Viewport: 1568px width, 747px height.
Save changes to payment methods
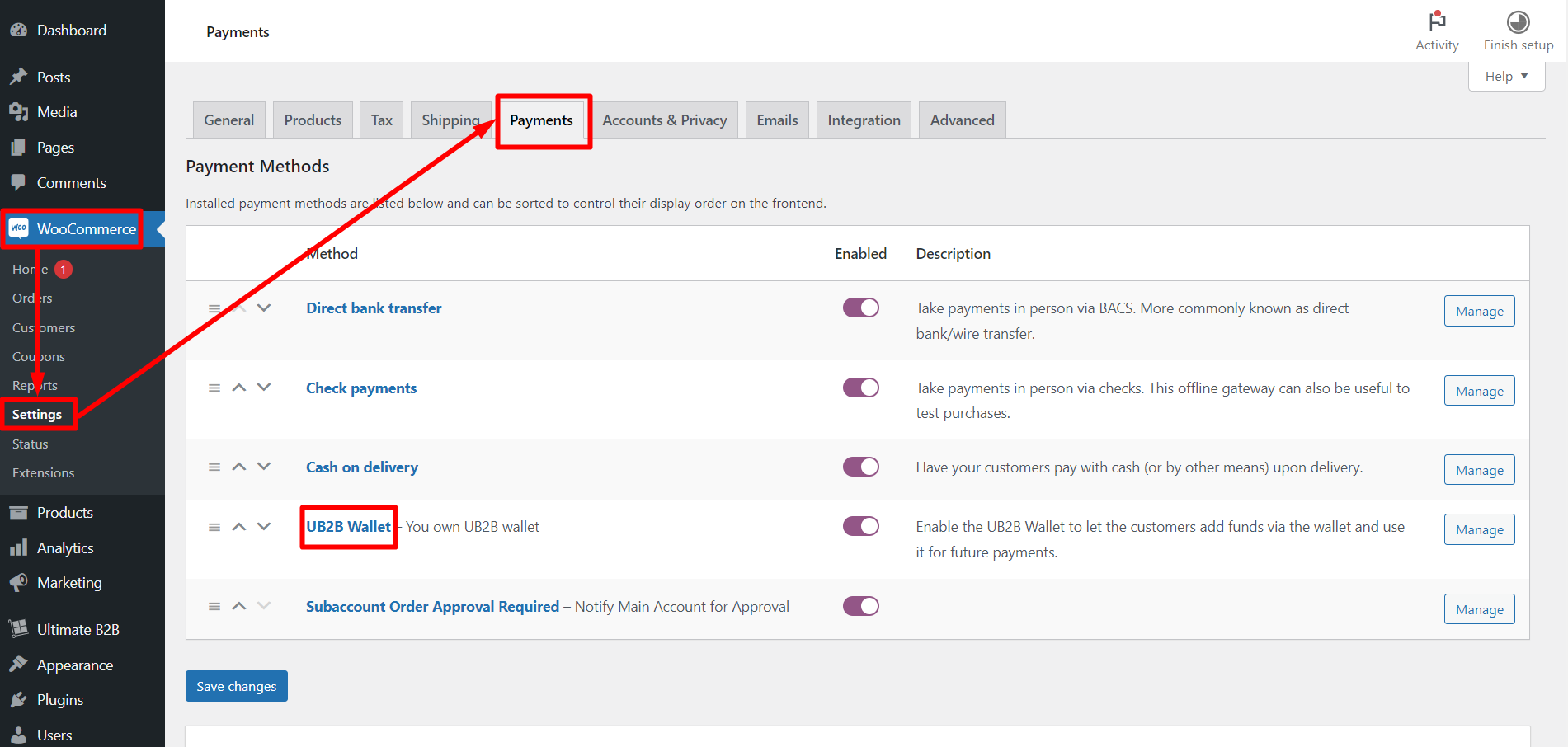tap(237, 686)
